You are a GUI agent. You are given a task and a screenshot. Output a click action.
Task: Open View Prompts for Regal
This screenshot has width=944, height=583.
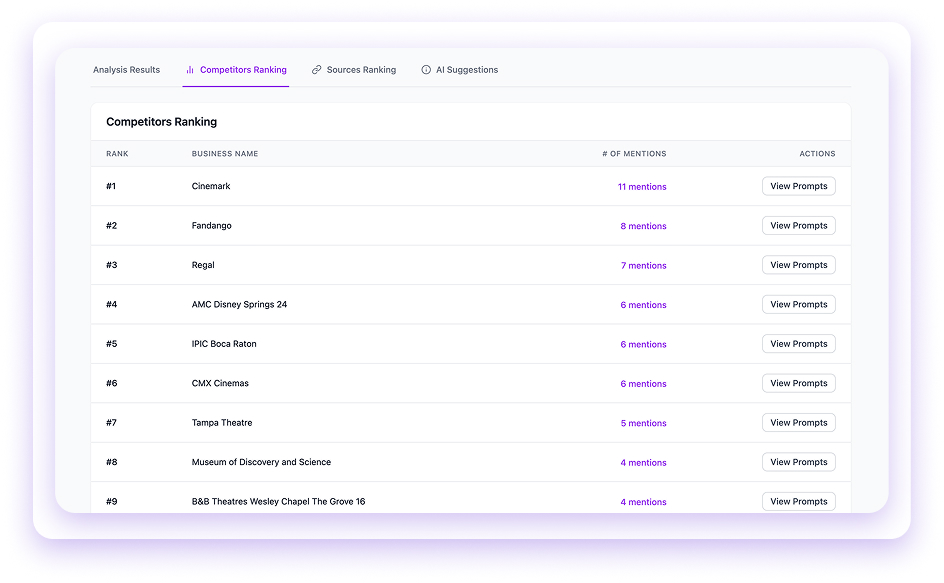[798, 265]
